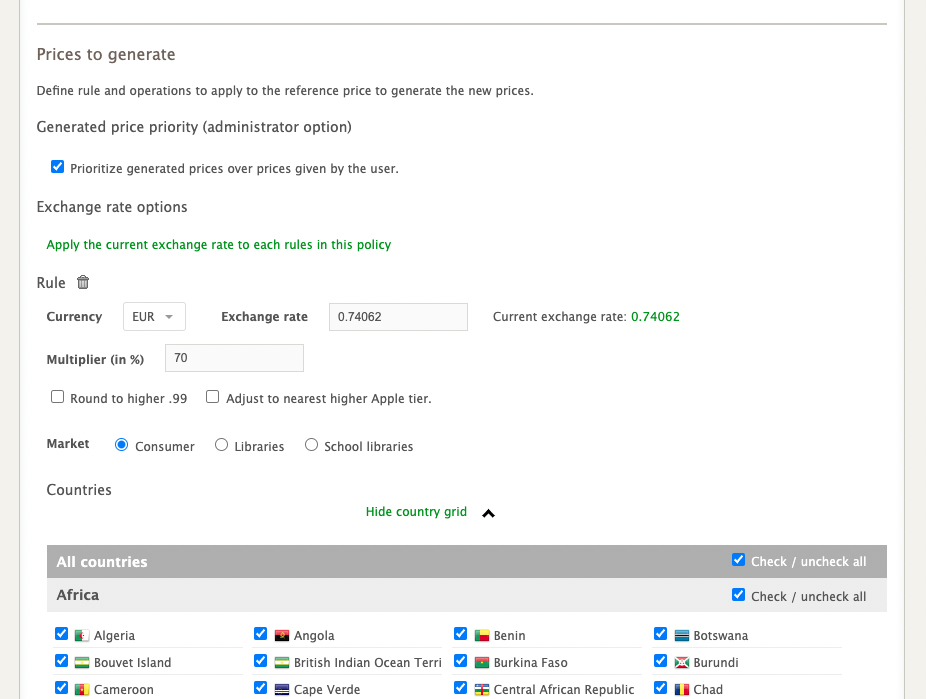This screenshot has width=926, height=699.
Task: Delete the rule using trash icon
Action: click(x=83, y=283)
